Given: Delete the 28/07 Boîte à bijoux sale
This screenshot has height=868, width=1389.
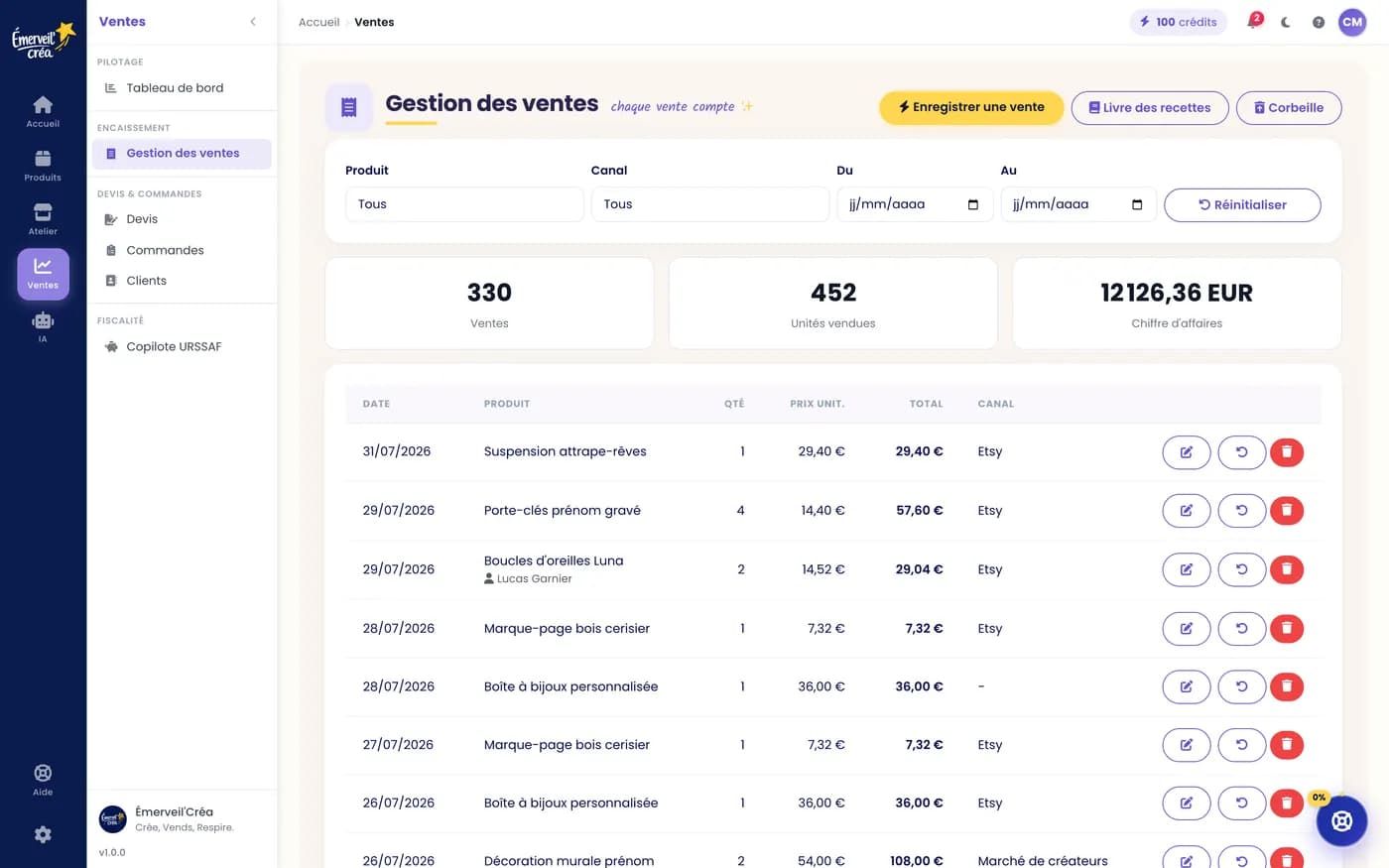Looking at the screenshot, I should pos(1287,686).
